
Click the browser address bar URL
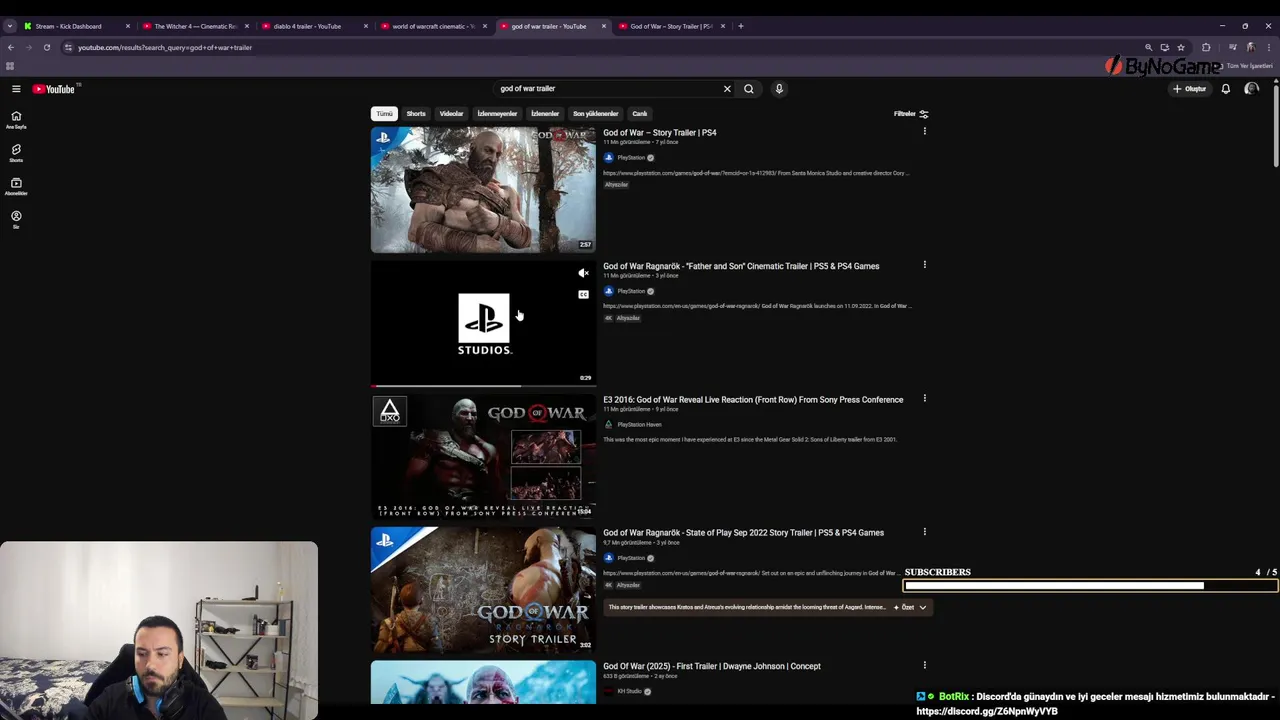[x=165, y=47]
